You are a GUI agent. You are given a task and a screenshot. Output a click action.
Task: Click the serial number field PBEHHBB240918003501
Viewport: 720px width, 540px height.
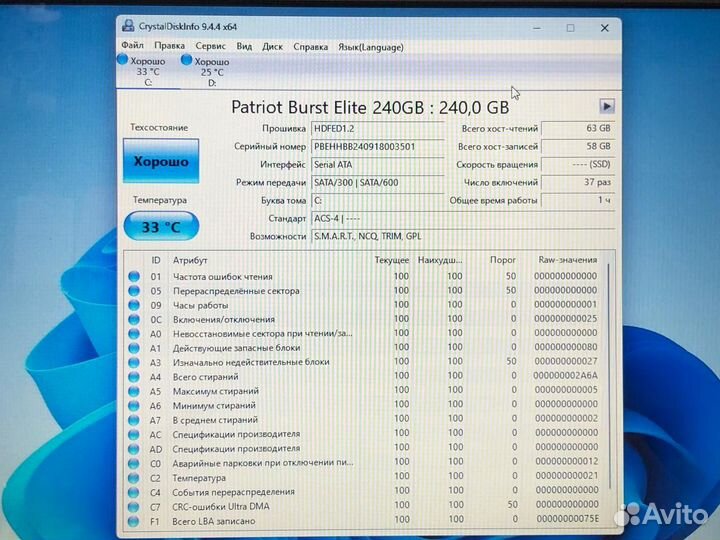click(377, 146)
